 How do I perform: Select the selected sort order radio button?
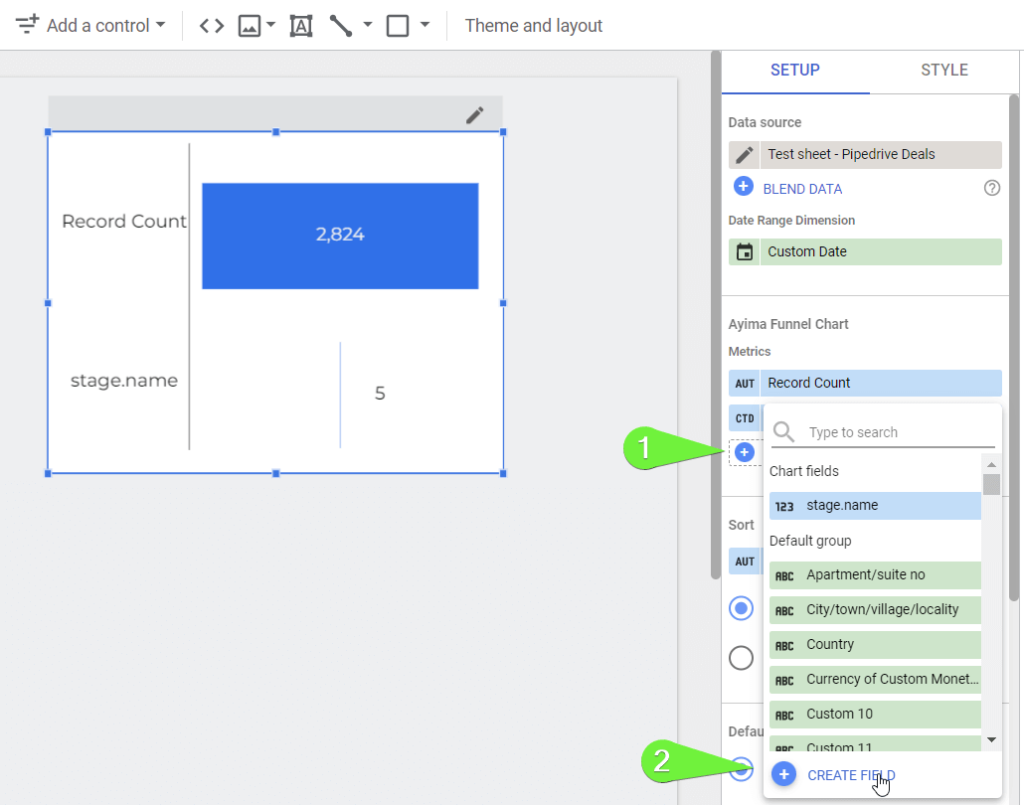(741, 608)
